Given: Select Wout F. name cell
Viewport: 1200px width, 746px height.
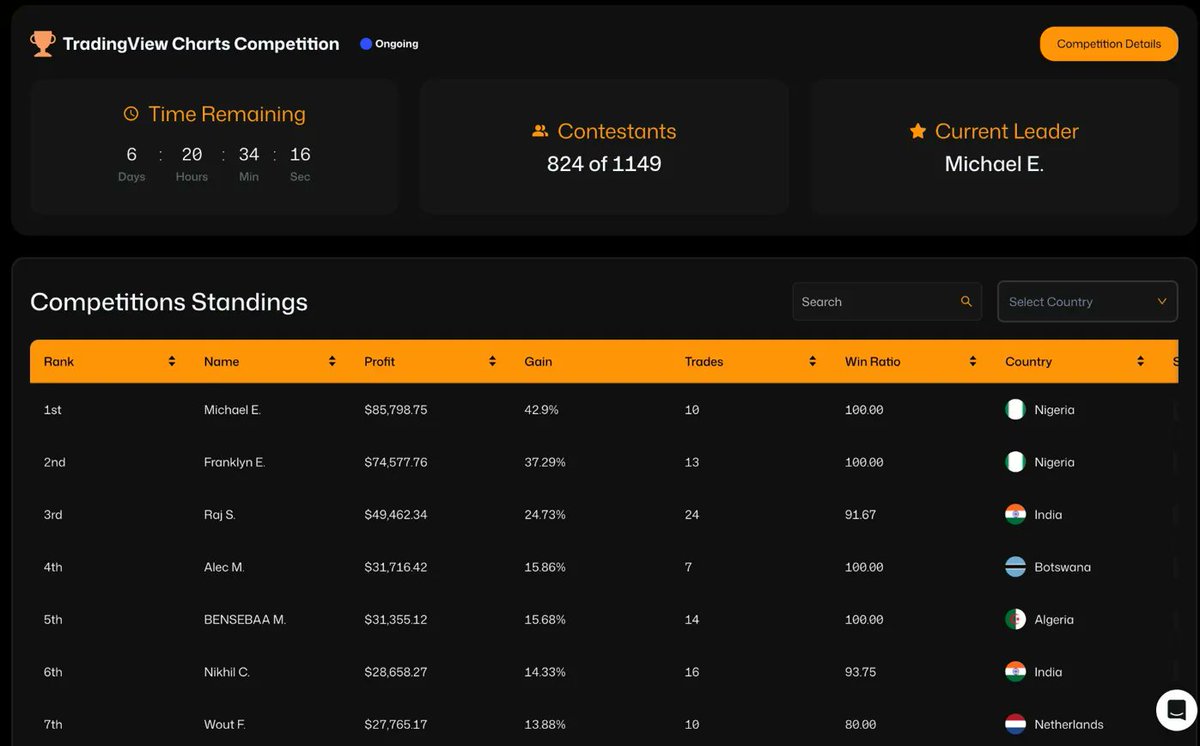Looking at the screenshot, I should tap(224, 725).
